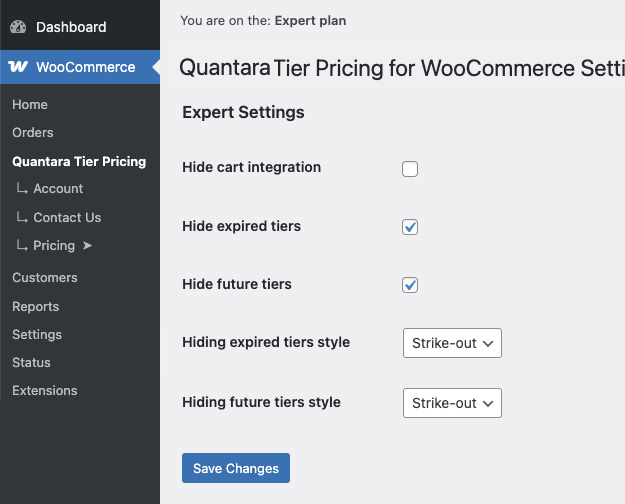The height and width of the screenshot is (504, 625).
Task: Uncheck the Hide future tiers checkbox
Action: pos(410,285)
